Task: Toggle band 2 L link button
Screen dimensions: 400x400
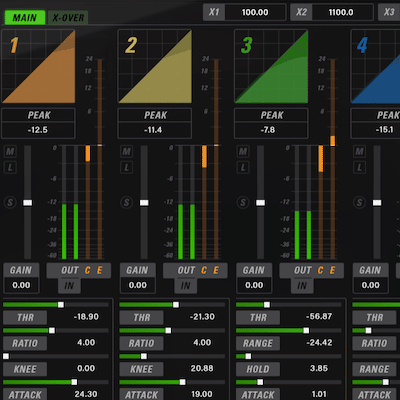Action: tap(126, 167)
